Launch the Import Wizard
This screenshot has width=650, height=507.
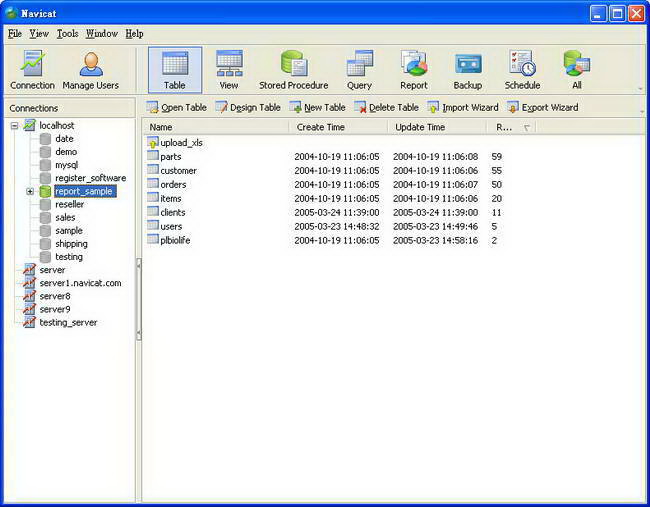(463, 108)
